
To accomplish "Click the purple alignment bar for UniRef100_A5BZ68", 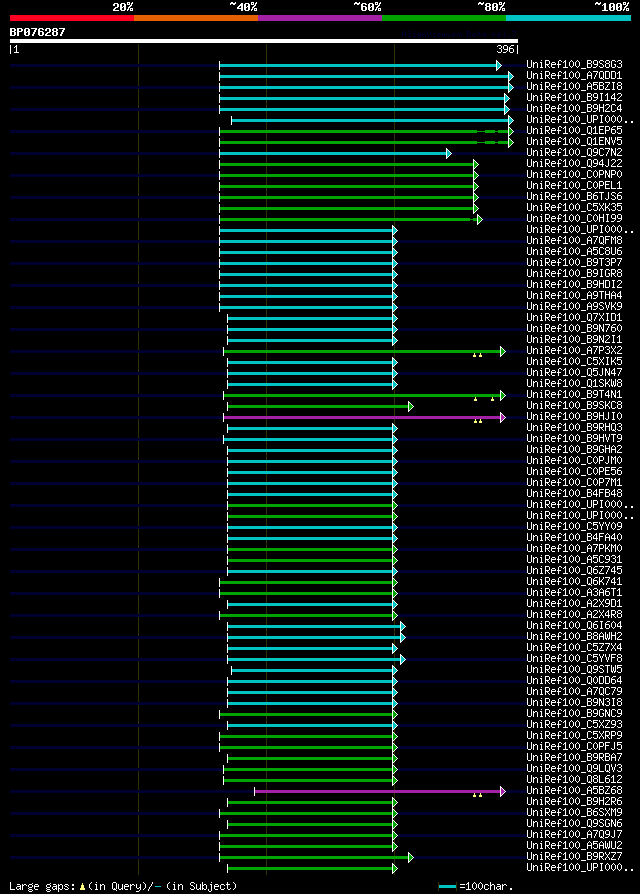I will click(x=380, y=791).
